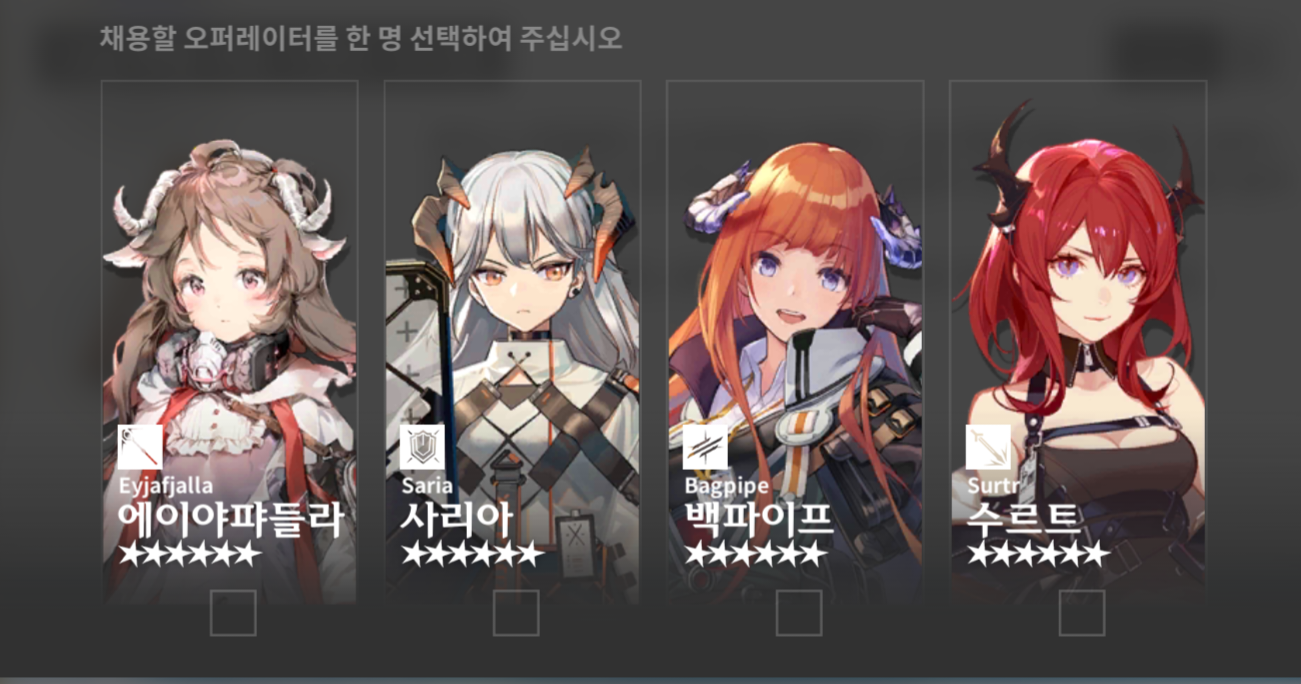The width and height of the screenshot is (1301, 684).
Task: Click the name label 백파이프
Action: tap(758, 519)
